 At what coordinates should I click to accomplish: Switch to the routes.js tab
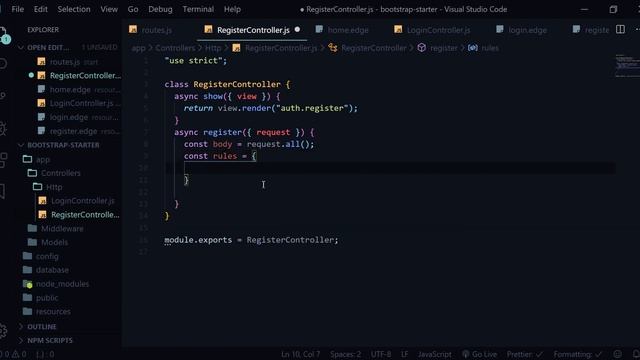point(157,30)
